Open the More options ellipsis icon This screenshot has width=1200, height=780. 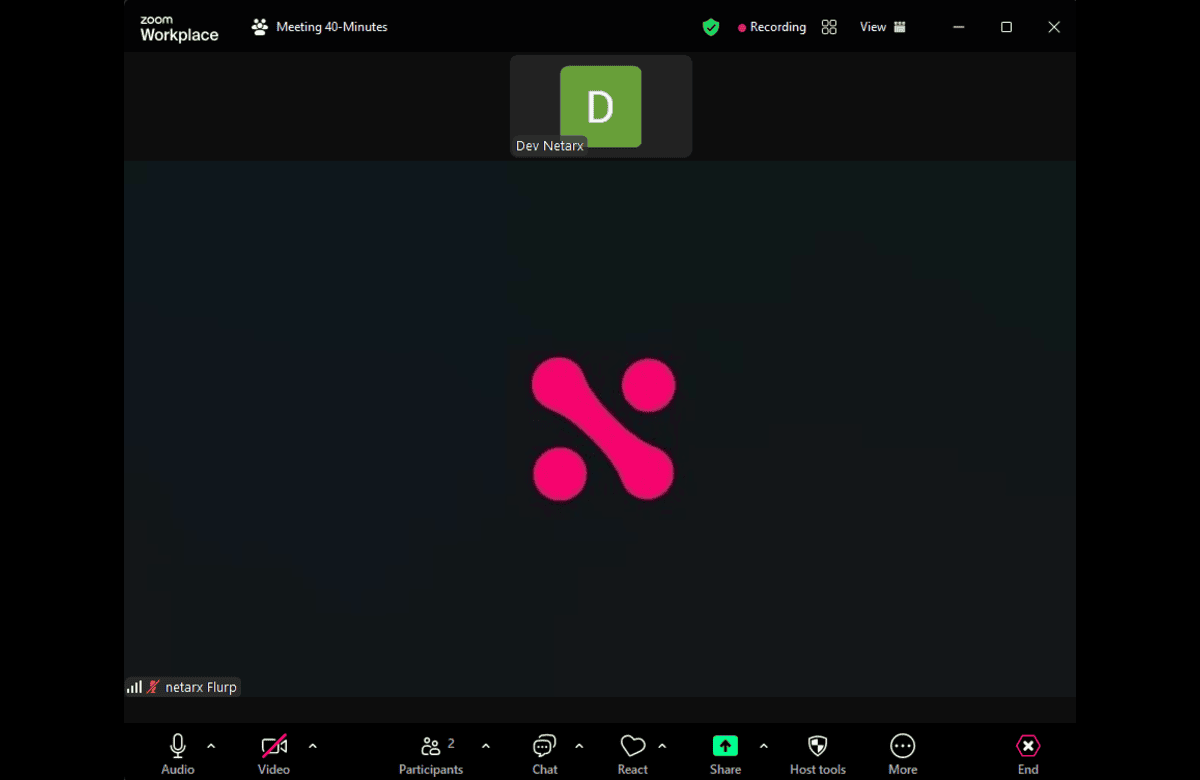tap(902, 747)
